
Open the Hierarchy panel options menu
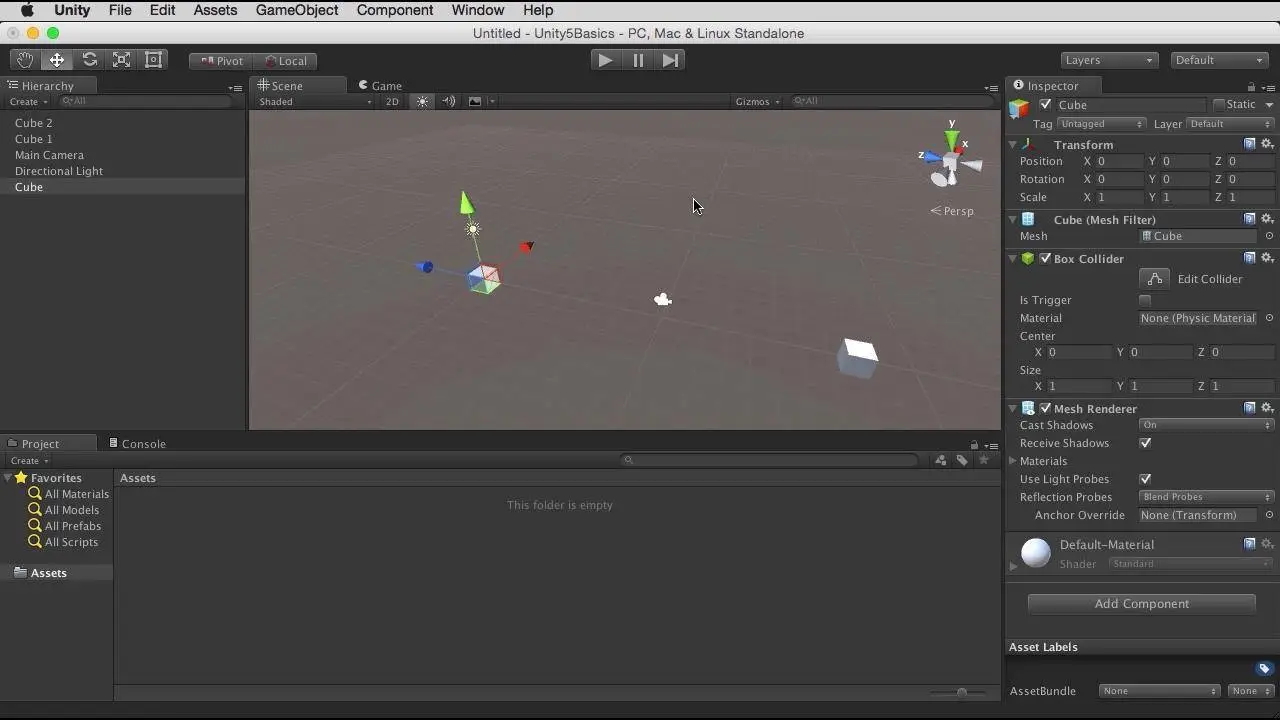(234, 87)
